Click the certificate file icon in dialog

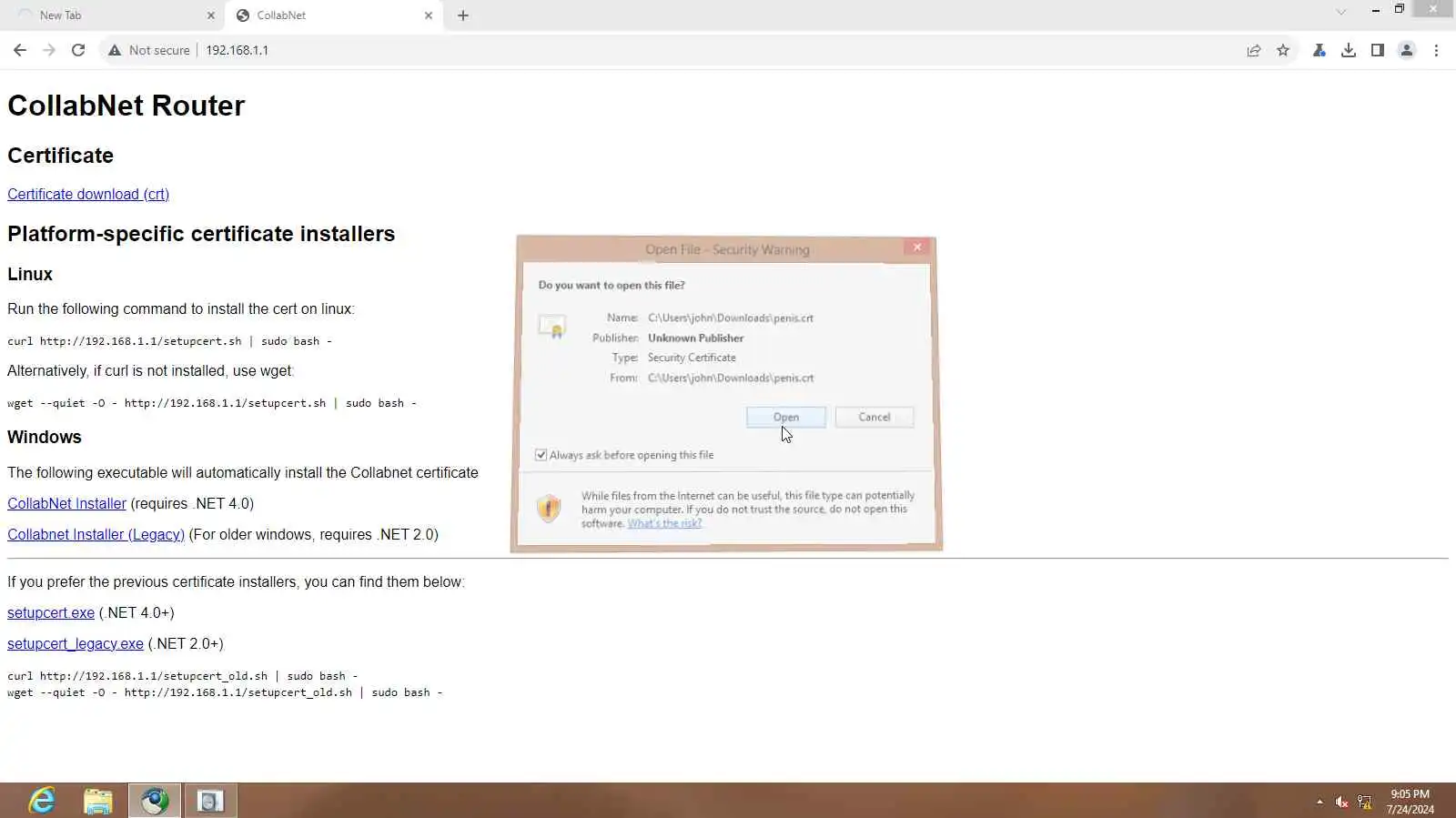[x=552, y=326]
